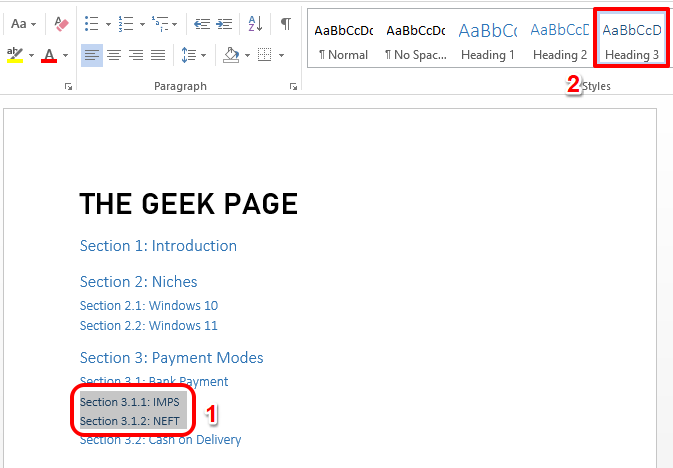Screen dimensions: 673x468
Task: Expand the shading color dropdown arrow
Action: [247, 55]
